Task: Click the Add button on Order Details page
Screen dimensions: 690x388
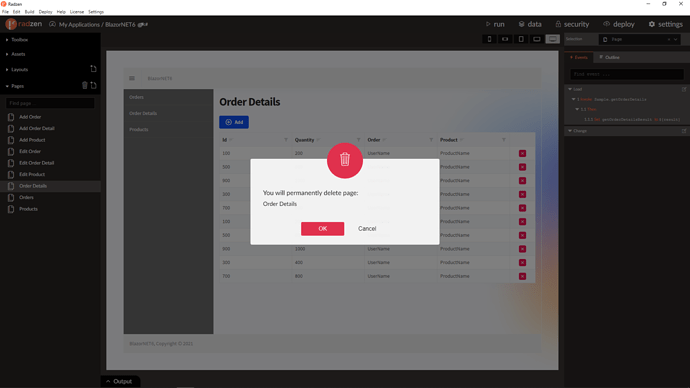Action: pyautogui.click(x=234, y=122)
